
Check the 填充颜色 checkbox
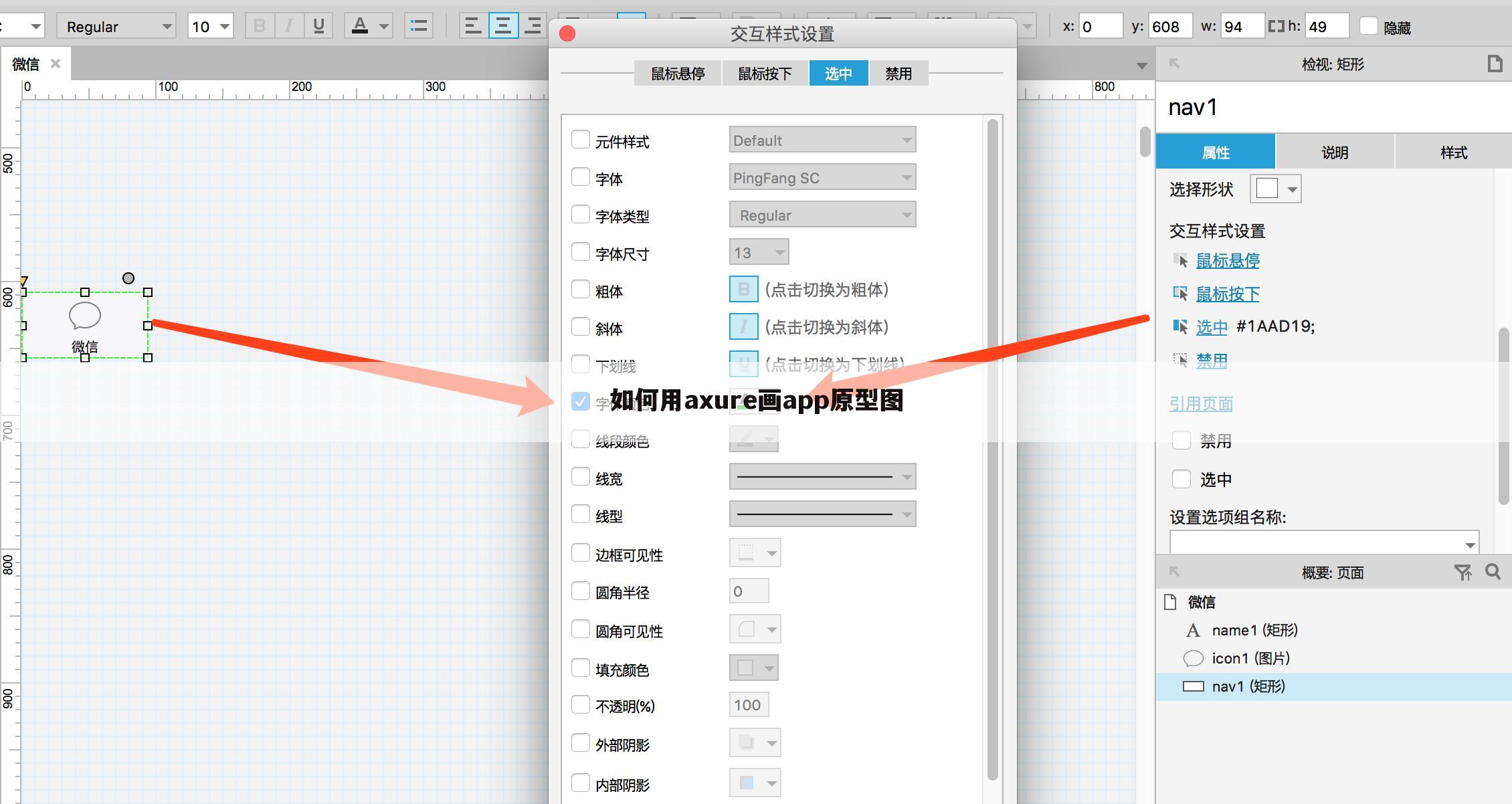coord(581,668)
